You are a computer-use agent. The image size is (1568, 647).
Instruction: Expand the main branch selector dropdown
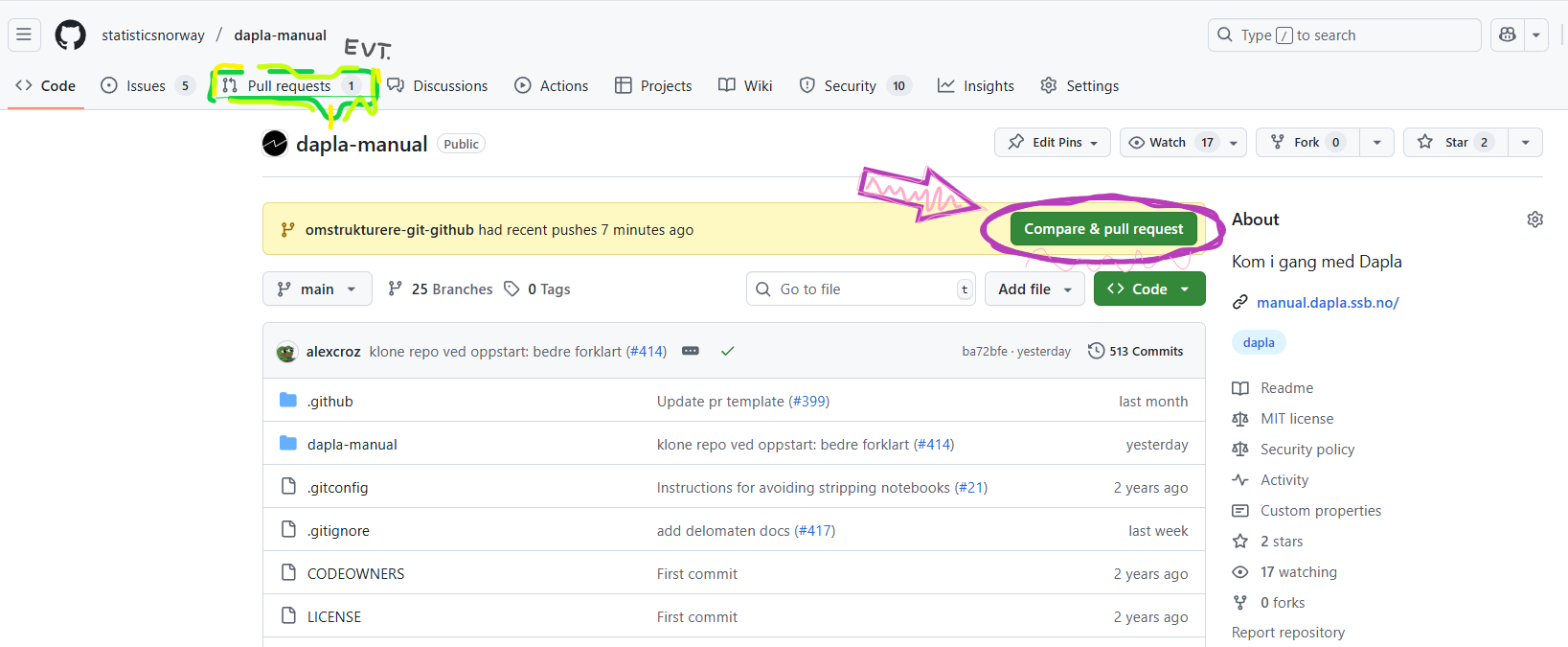point(317,289)
